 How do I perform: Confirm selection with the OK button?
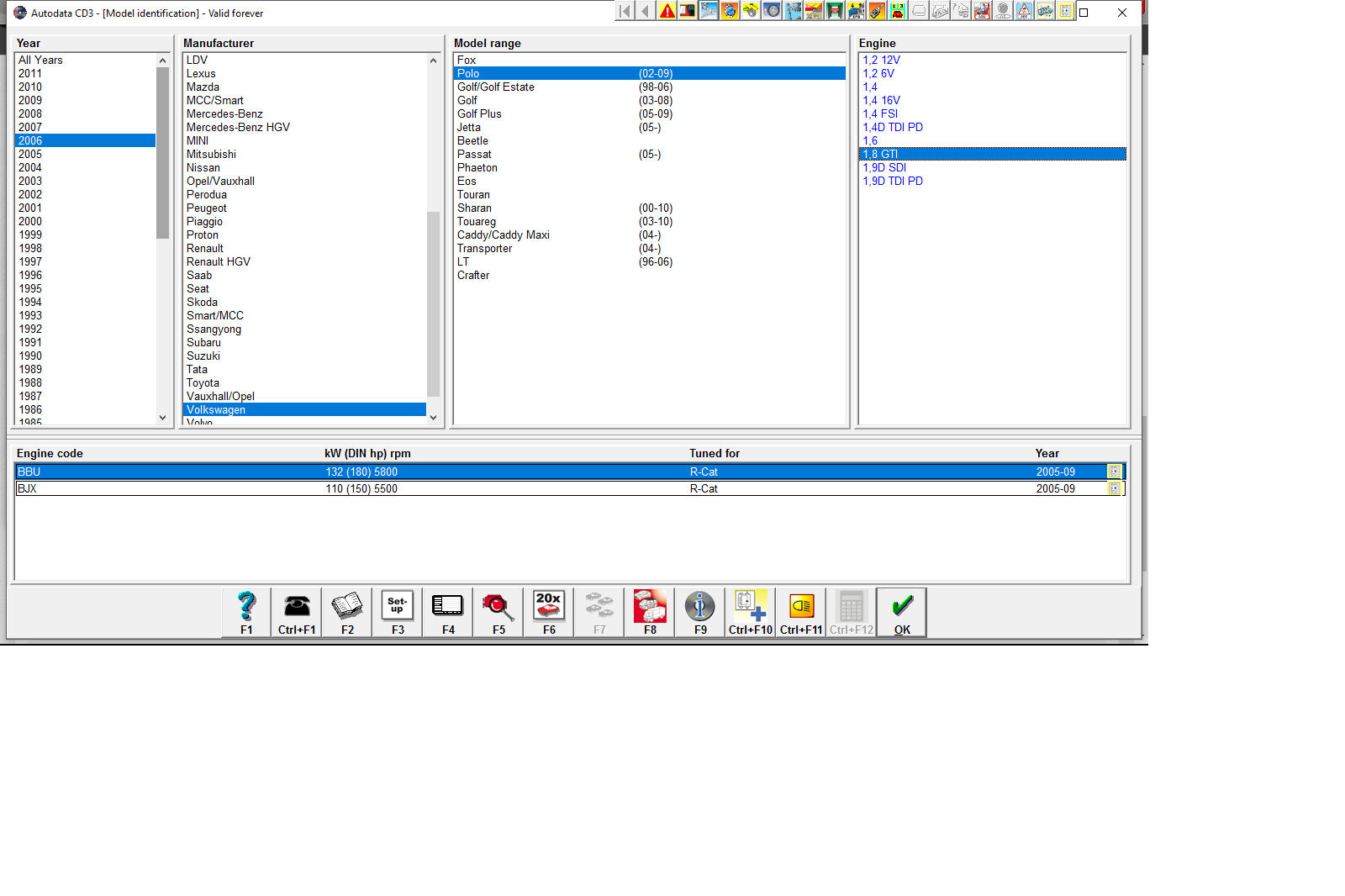click(902, 612)
